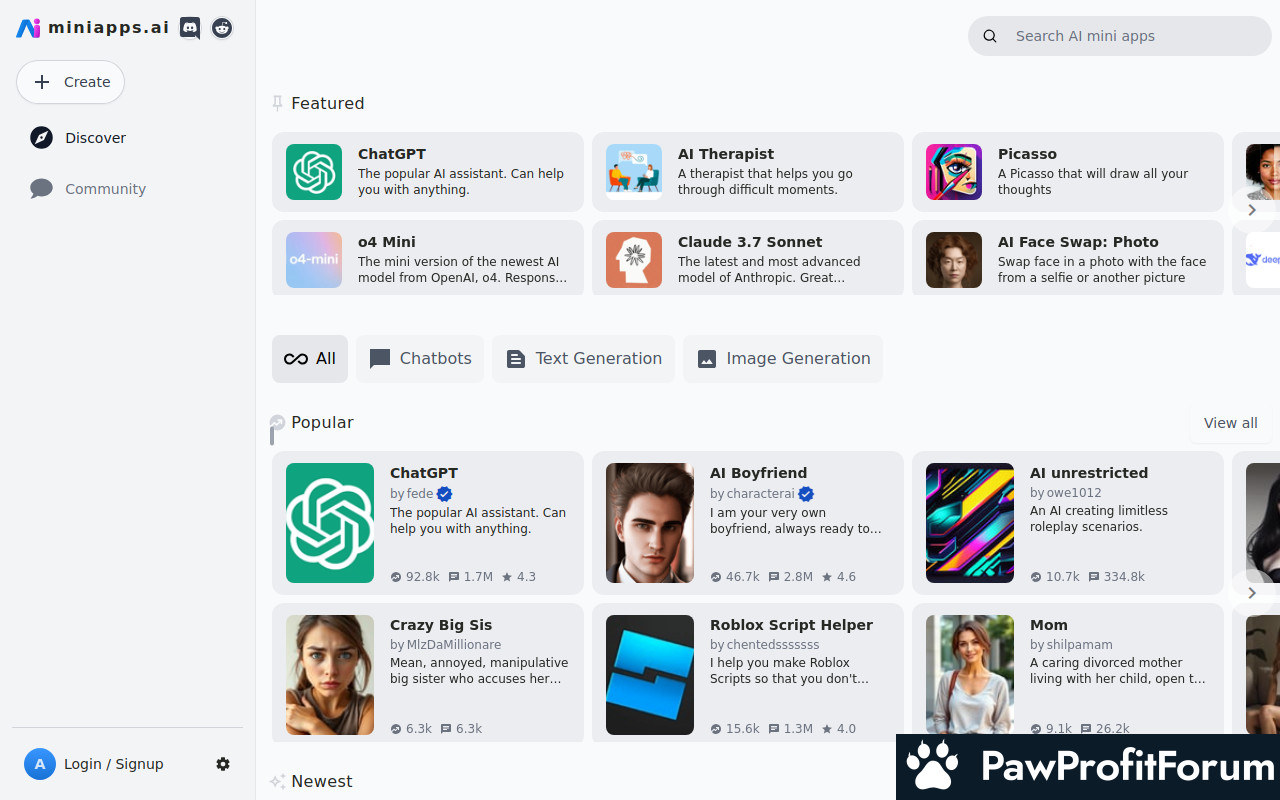Click Claude 3.7 Sonnet featured icon

[x=634, y=260]
